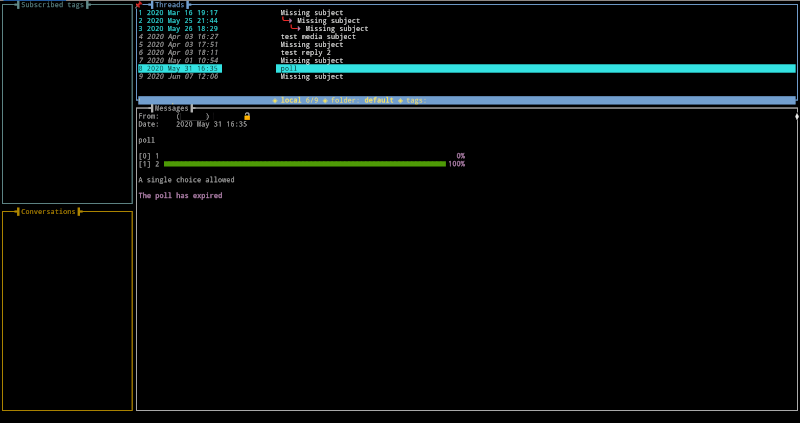800x423 pixels.
Task: Open thread 1 dated 2020 Mar 16 19:17
Action: click(x=467, y=12)
